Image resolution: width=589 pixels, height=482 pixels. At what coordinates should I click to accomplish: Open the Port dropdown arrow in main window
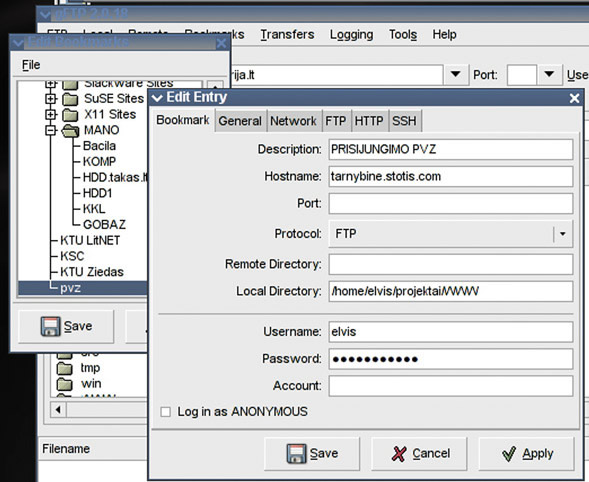pyautogui.click(x=549, y=74)
